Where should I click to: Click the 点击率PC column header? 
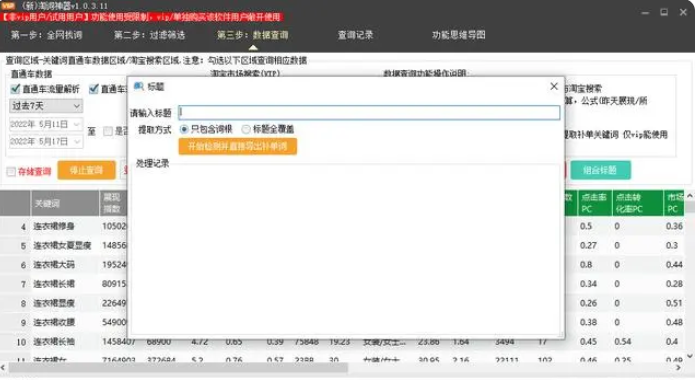click(x=594, y=203)
